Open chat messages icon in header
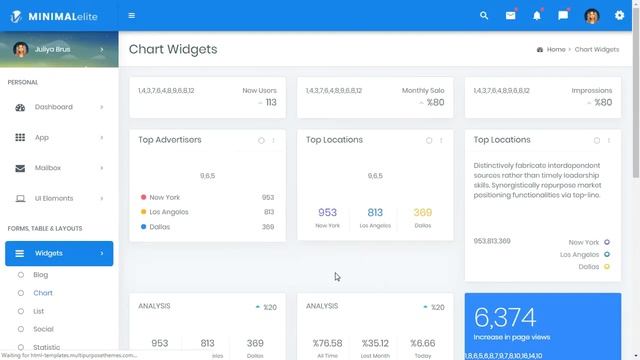The height and width of the screenshot is (360, 640). [x=563, y=16]
